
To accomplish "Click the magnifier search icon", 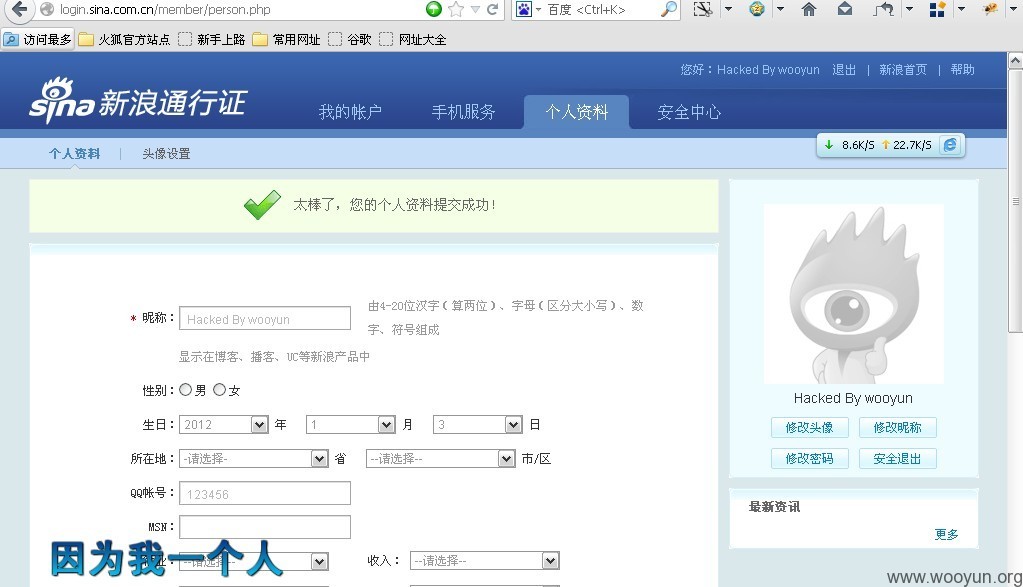I will (668, 9).
